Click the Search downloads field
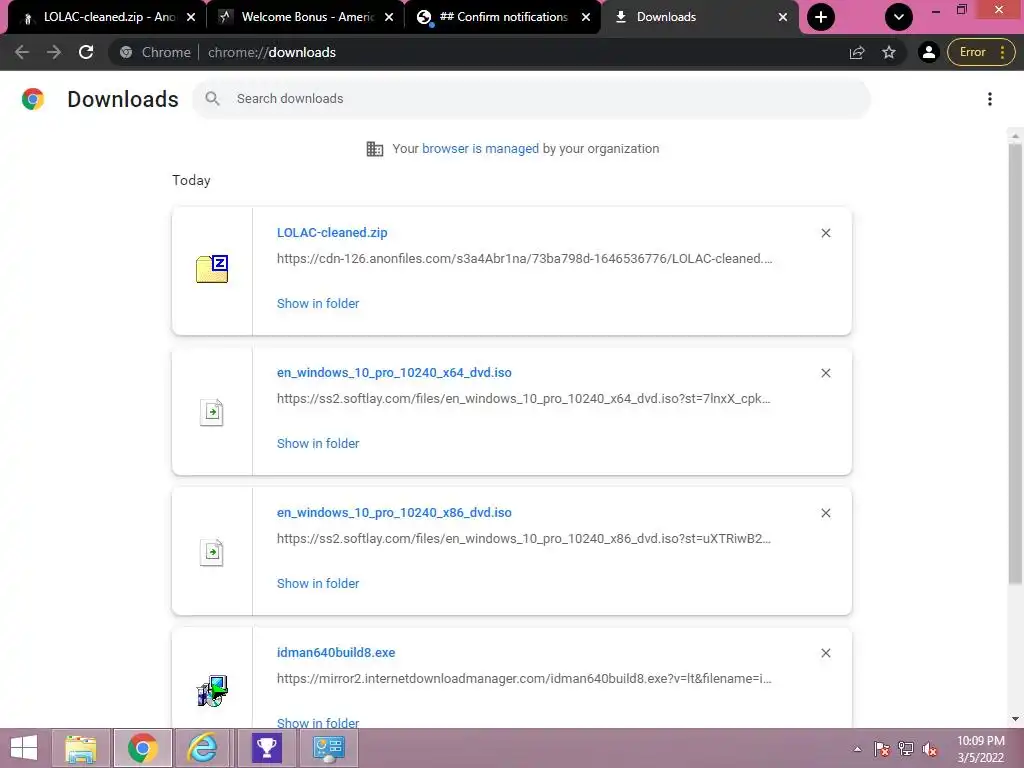Image resolution: width=1024 pixels, height=768 pixels. [531, 99]
